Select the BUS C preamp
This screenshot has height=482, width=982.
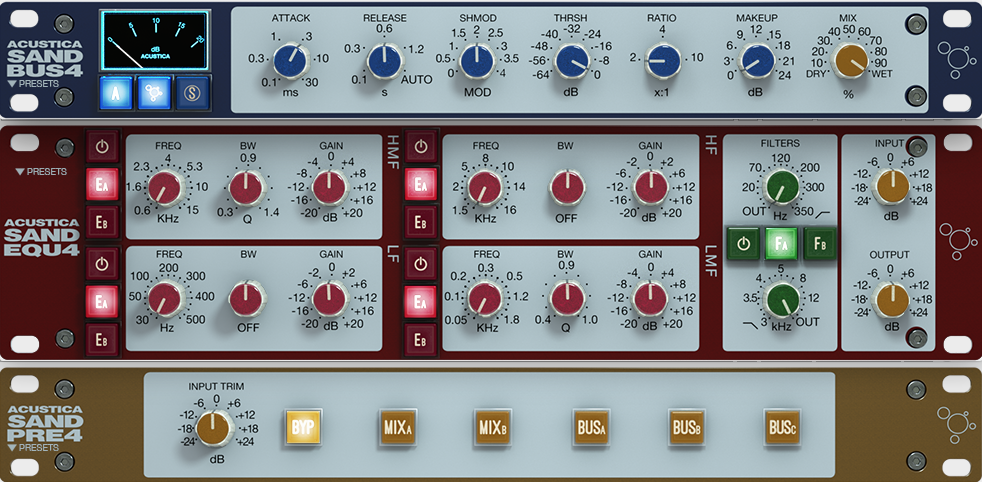pyautogui.click(x=782, y=428)
